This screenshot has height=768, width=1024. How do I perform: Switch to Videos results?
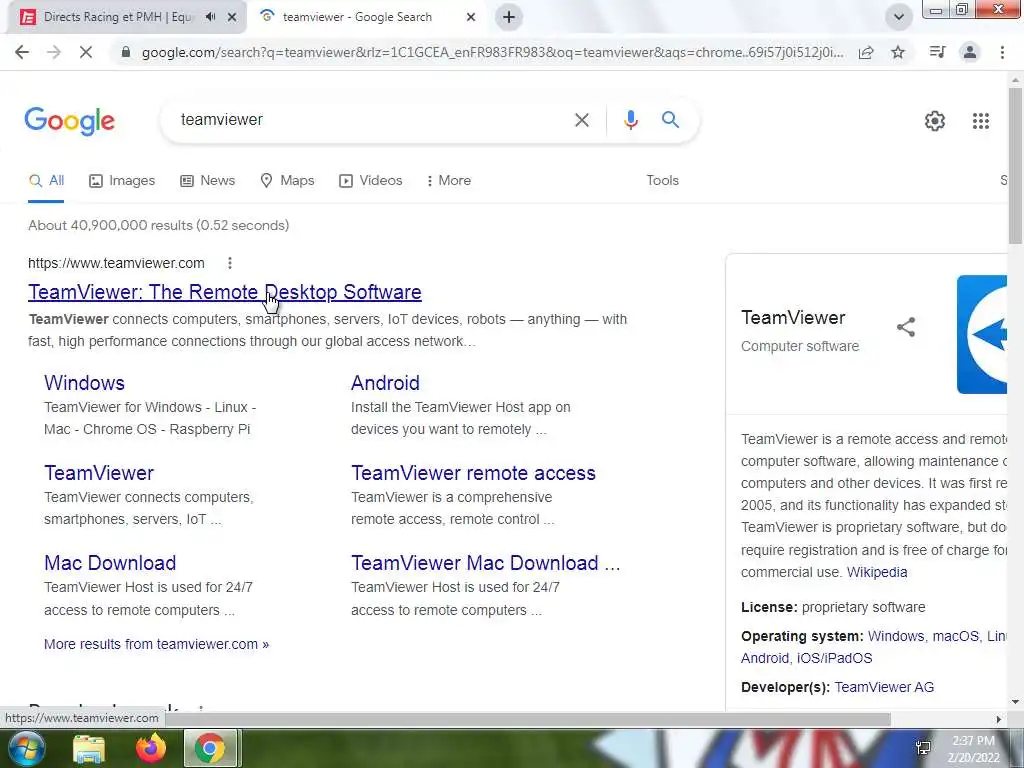click(370, 181)
